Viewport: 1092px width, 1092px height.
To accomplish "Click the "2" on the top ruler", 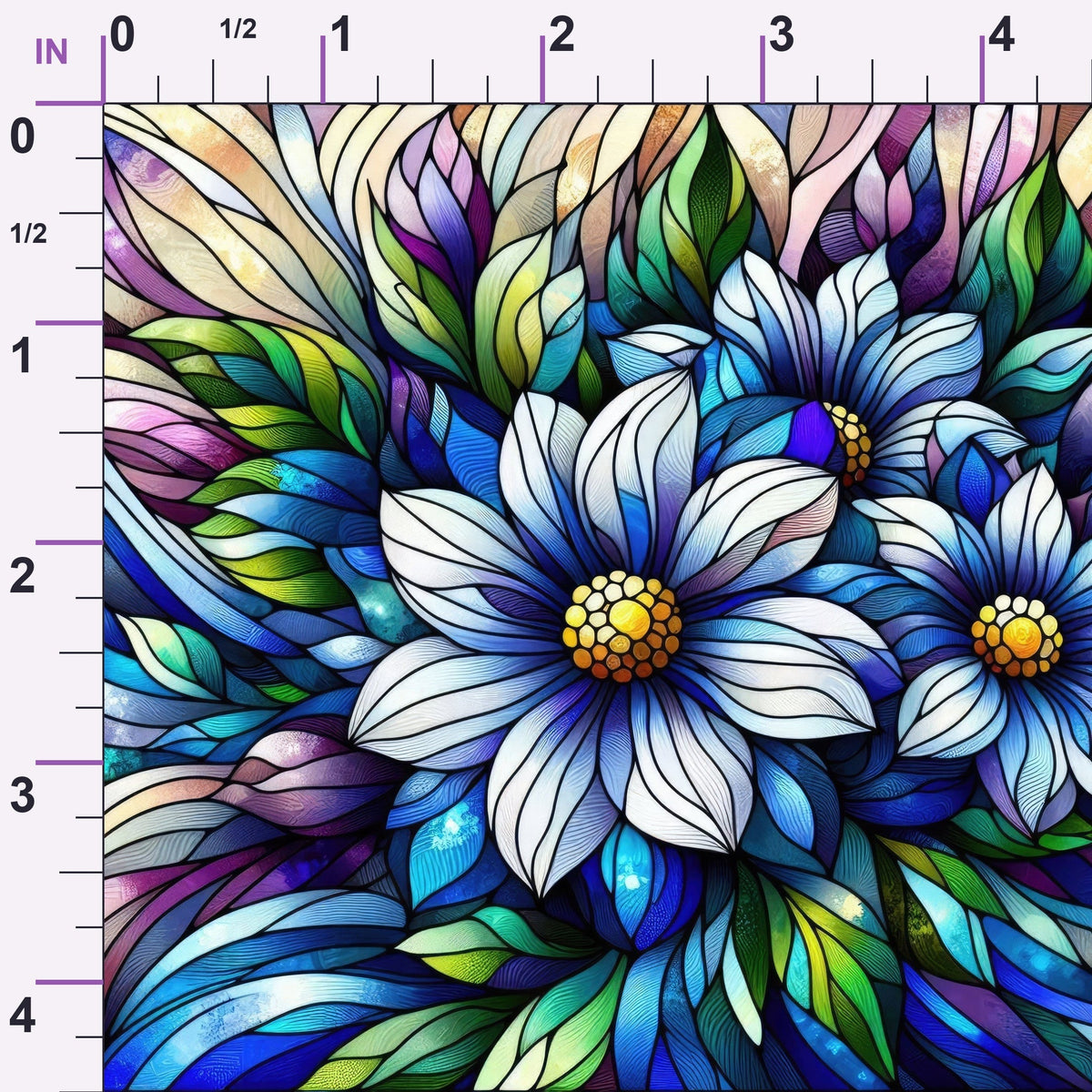I will point(562,35).
